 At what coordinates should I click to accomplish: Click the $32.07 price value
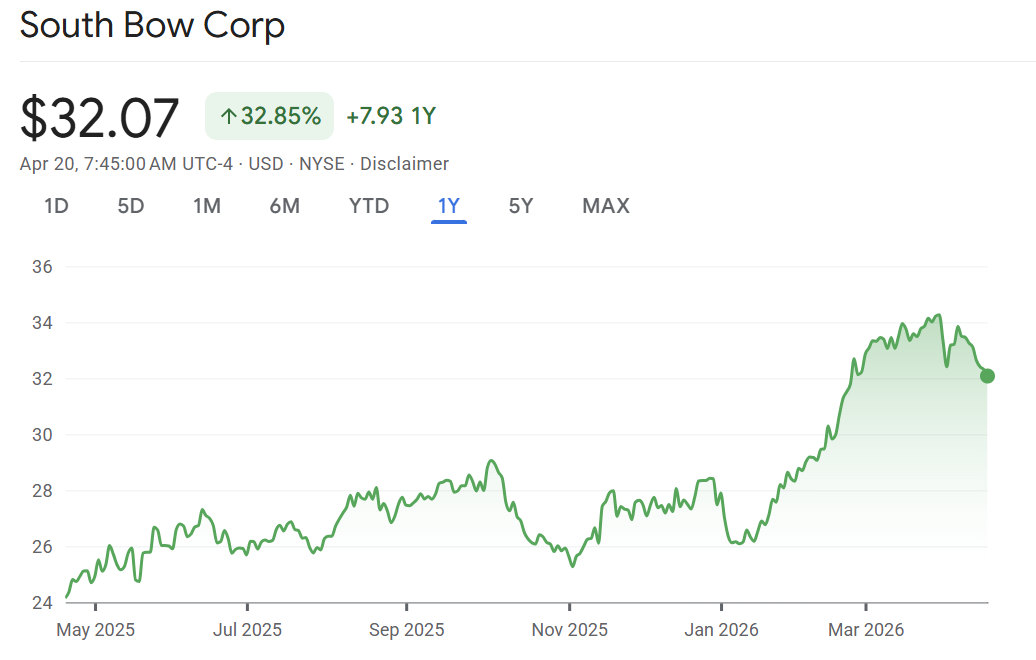pyautogui.click(x=100, y=117)
